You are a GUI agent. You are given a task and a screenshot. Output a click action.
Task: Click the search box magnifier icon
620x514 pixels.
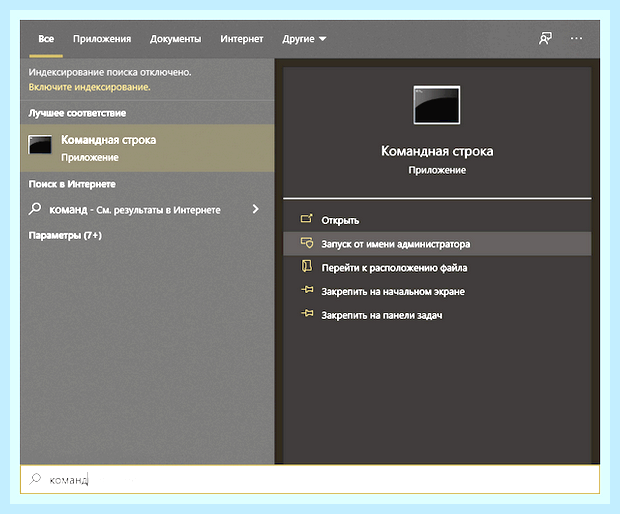(x=35, y=479)
